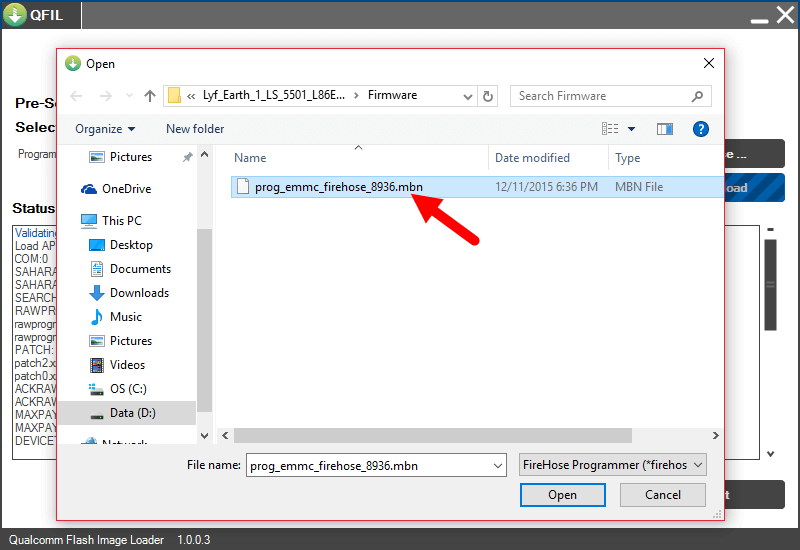
Task: Open the Downloads folder in sidebar
Action: point(139,293)
